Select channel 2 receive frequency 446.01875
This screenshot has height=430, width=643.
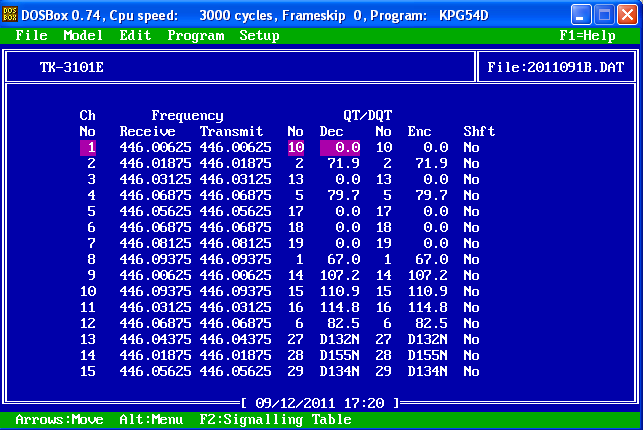click(155, 164)
